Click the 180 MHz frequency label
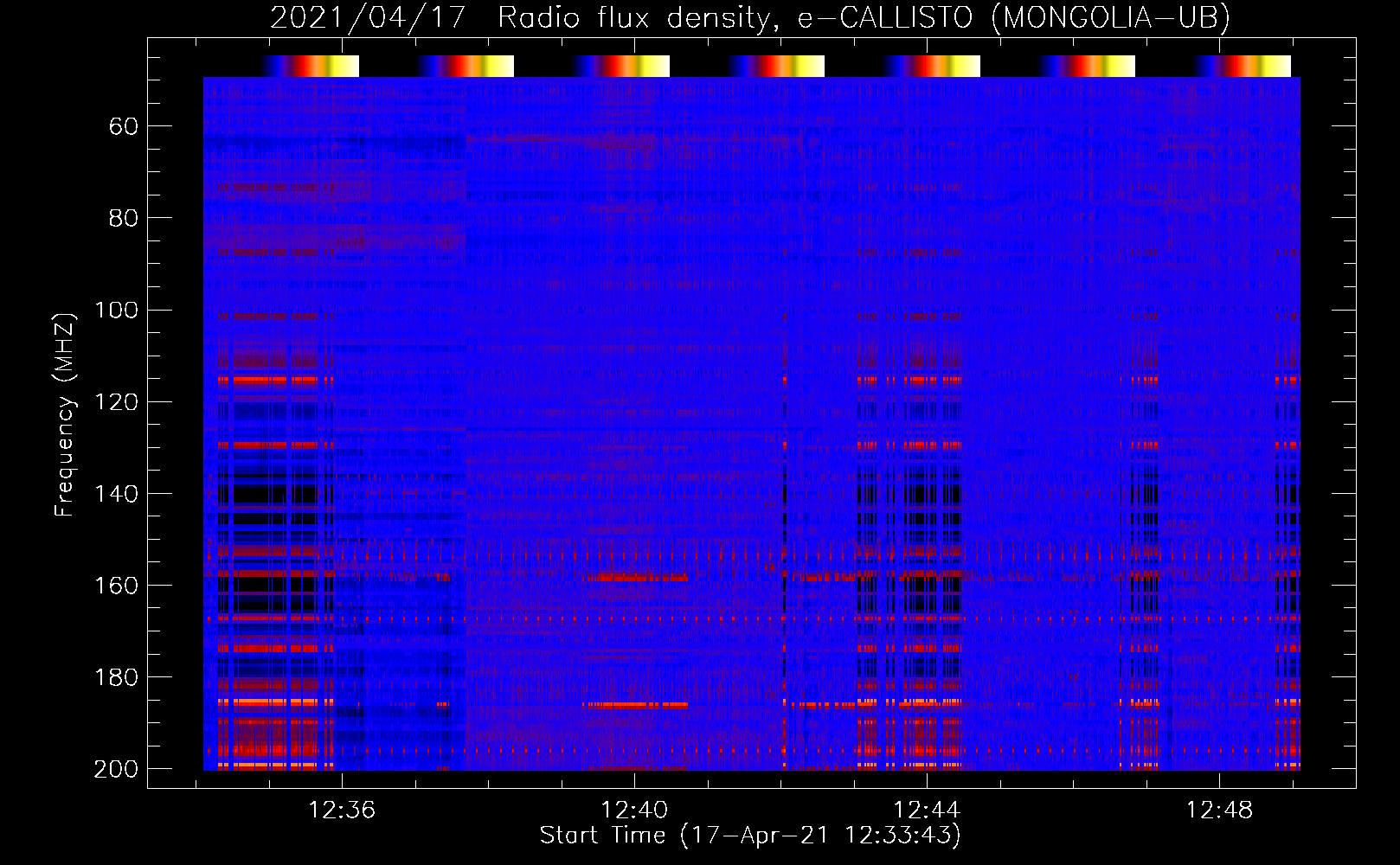 (x=116, y=677)
